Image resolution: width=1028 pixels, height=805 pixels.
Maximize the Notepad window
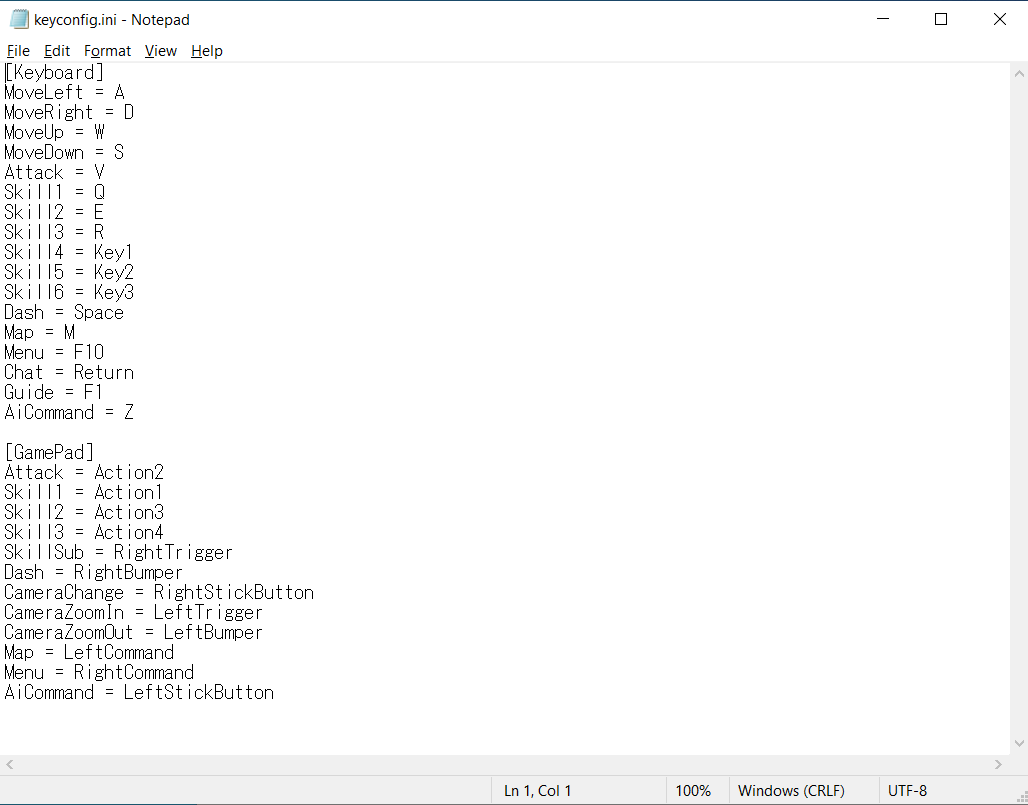(x=941, y=20)
